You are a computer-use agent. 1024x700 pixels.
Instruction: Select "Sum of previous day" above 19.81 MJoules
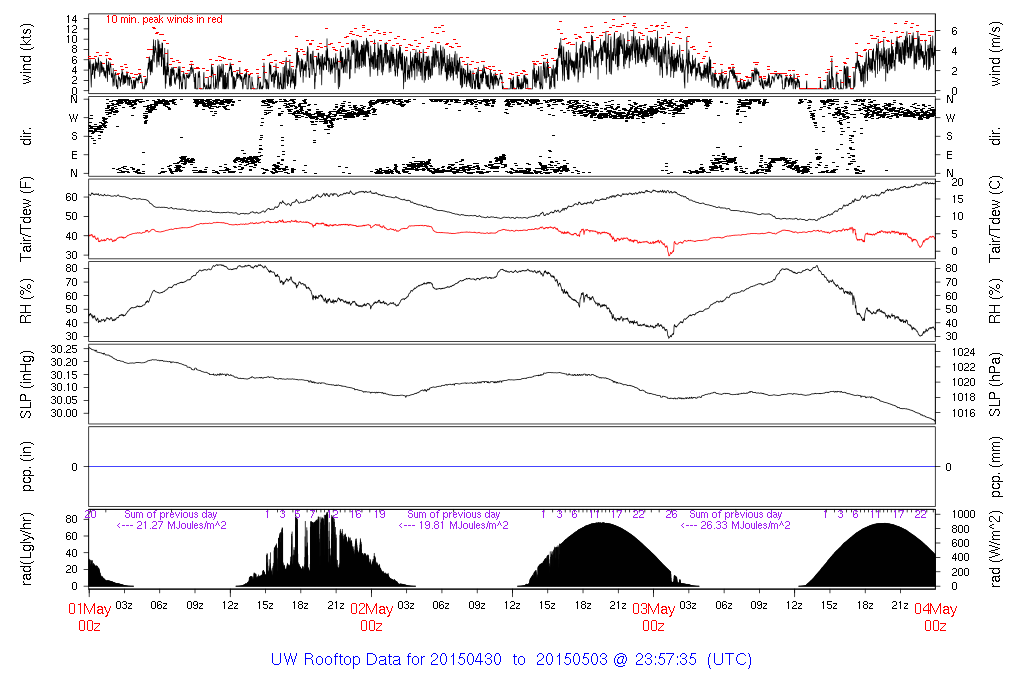click(x=453, y=515)
